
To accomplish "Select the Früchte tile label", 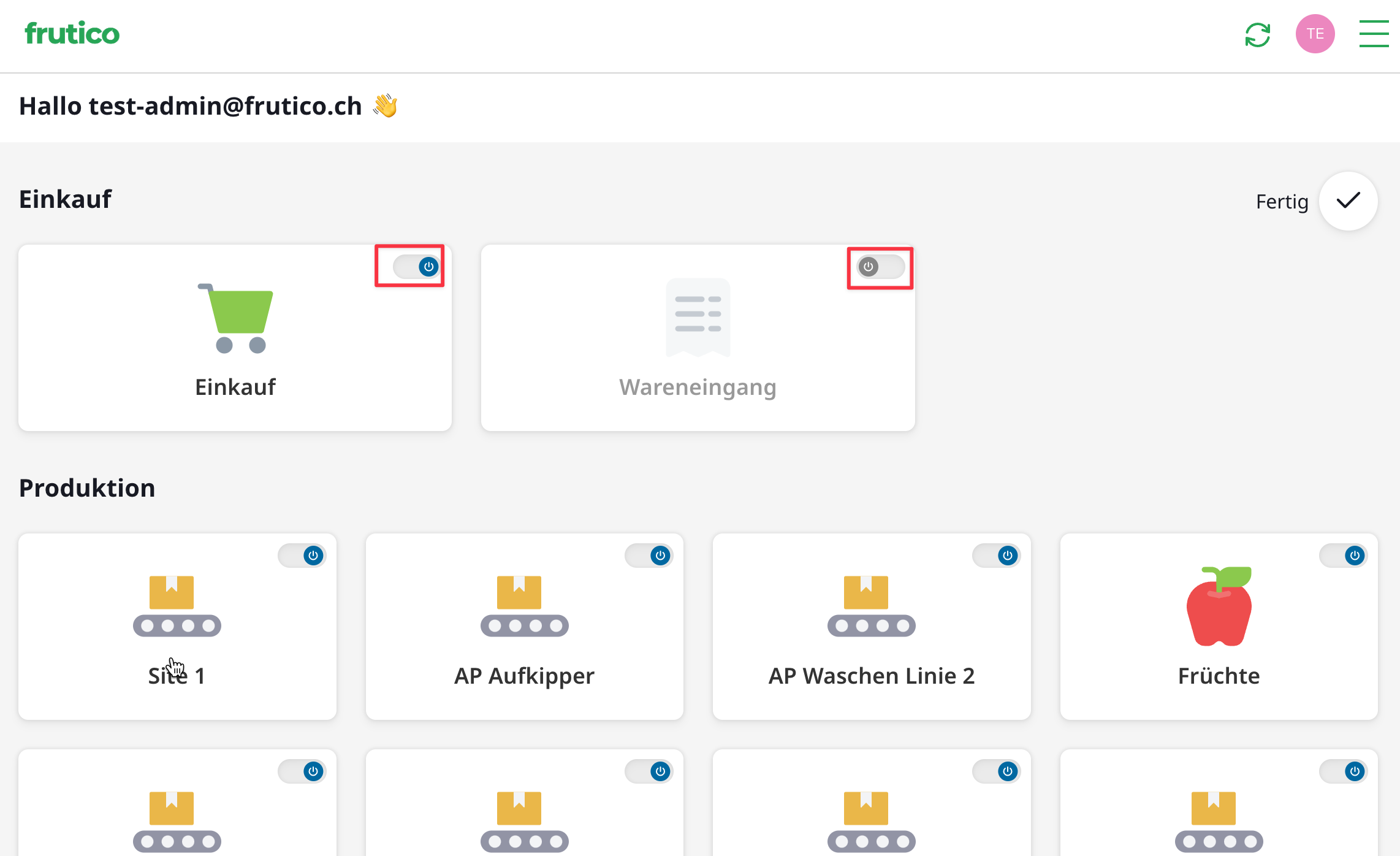I will (1219, 676).
